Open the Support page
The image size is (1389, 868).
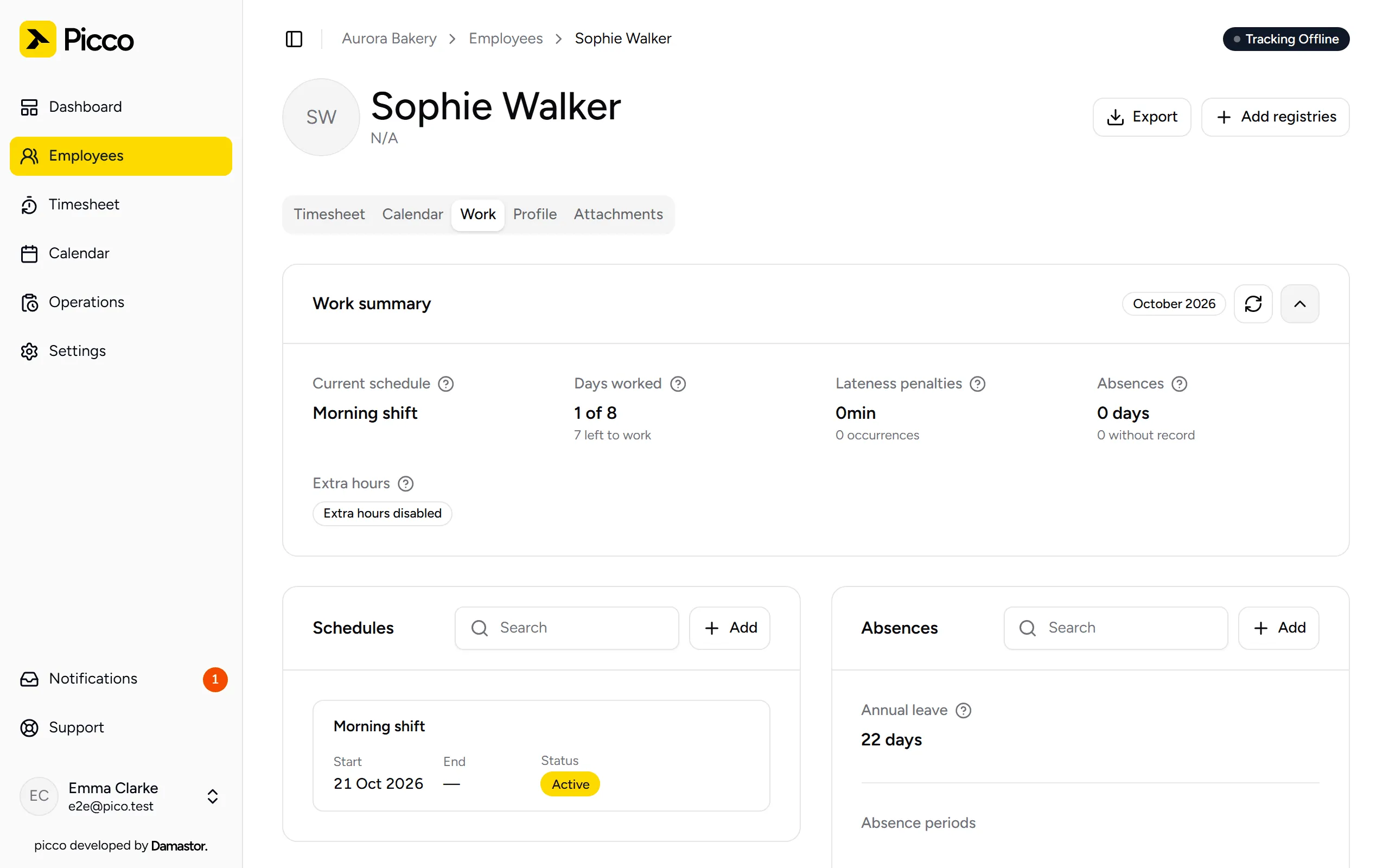(x=120, y=727)
